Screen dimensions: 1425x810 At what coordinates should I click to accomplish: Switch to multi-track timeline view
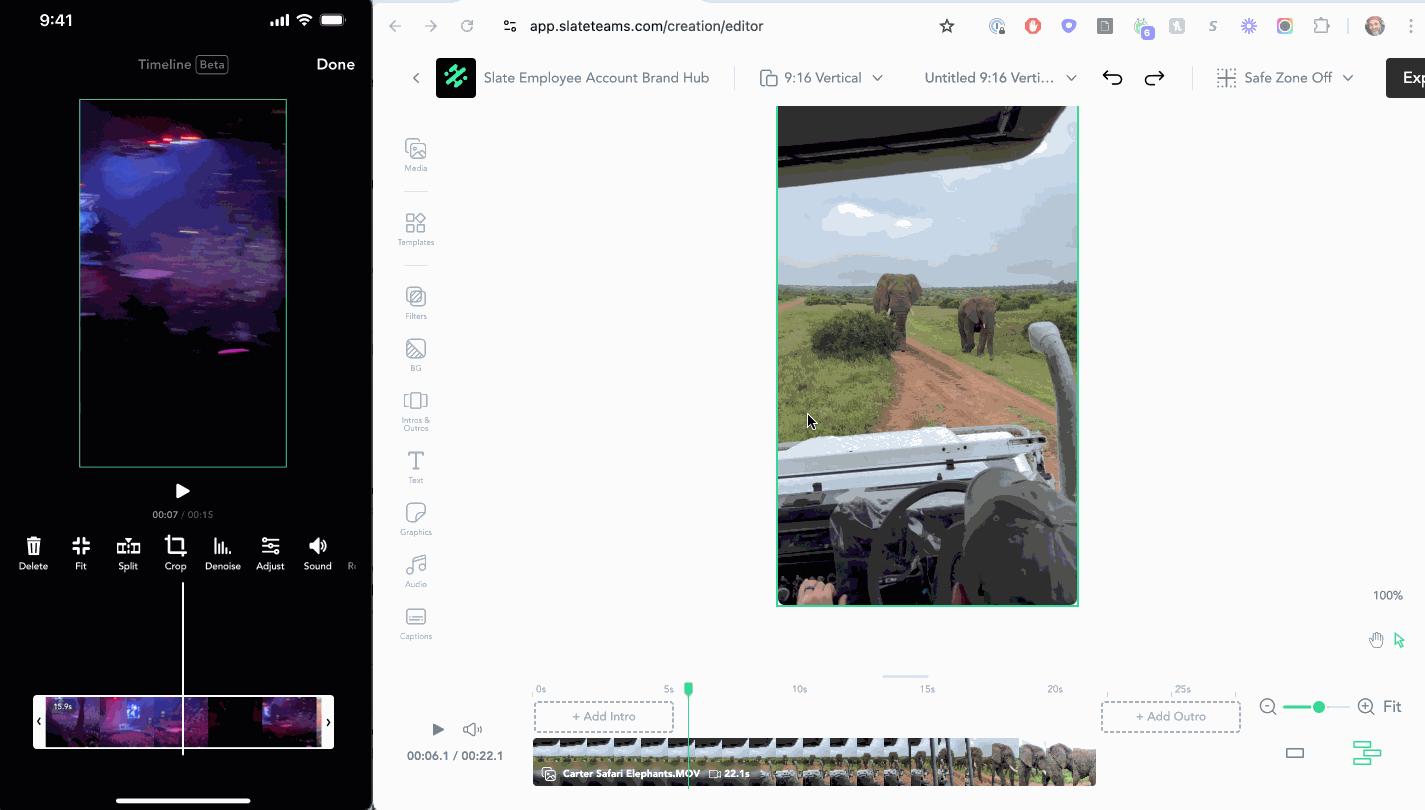(1366, 753)
